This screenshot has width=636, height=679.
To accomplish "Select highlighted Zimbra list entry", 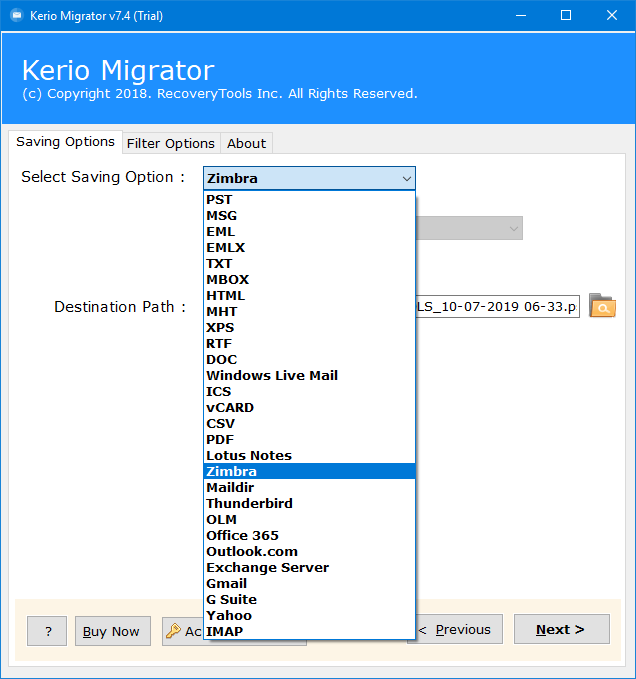I will (x=309, y=472).
